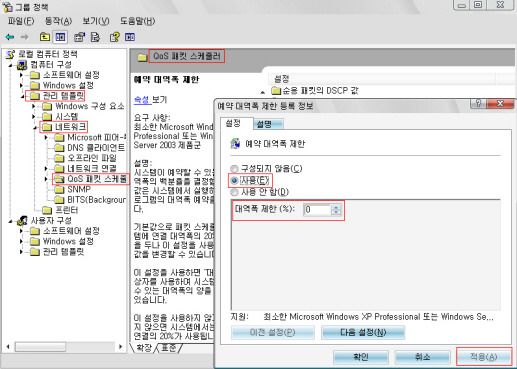Click the last toolbar icon after Help

pyautogui.click(x=130, y=37)
